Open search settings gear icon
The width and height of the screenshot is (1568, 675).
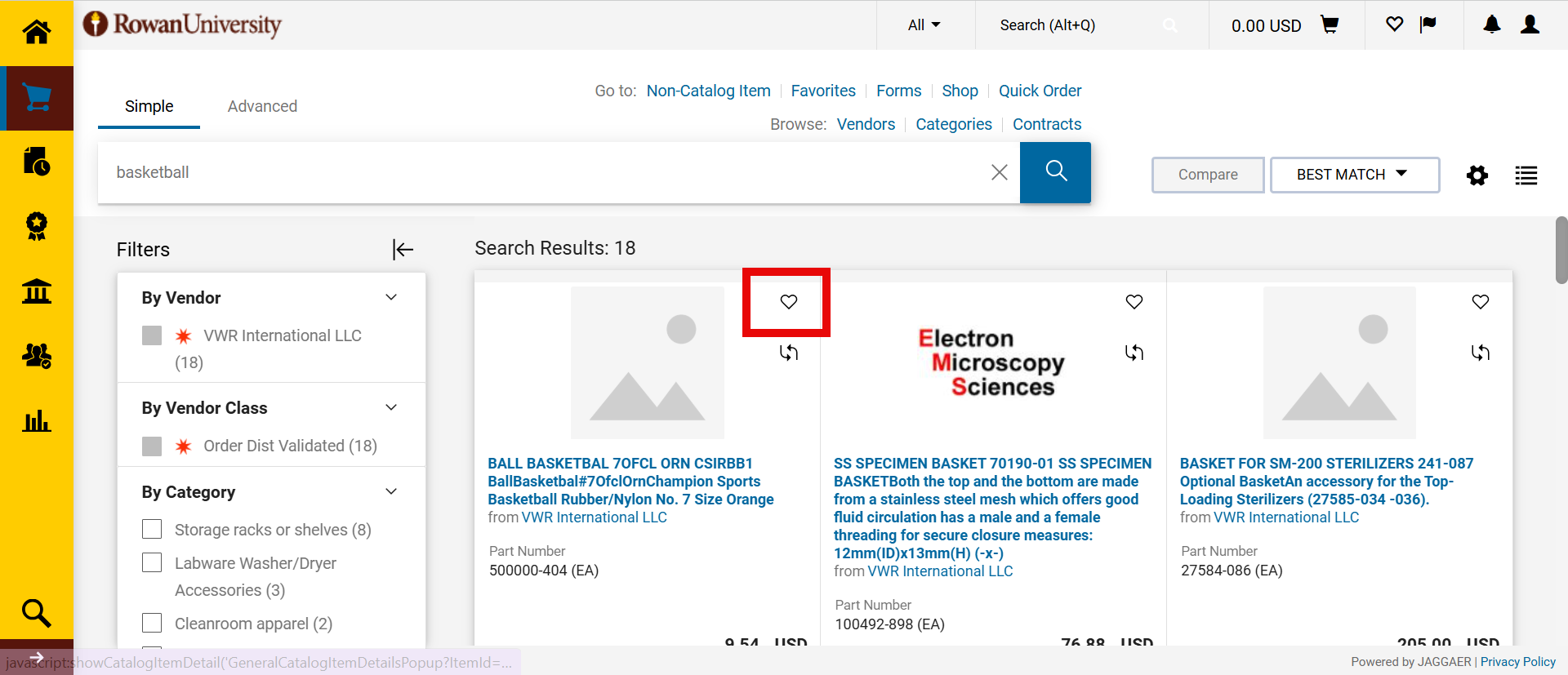(1477, 175)
